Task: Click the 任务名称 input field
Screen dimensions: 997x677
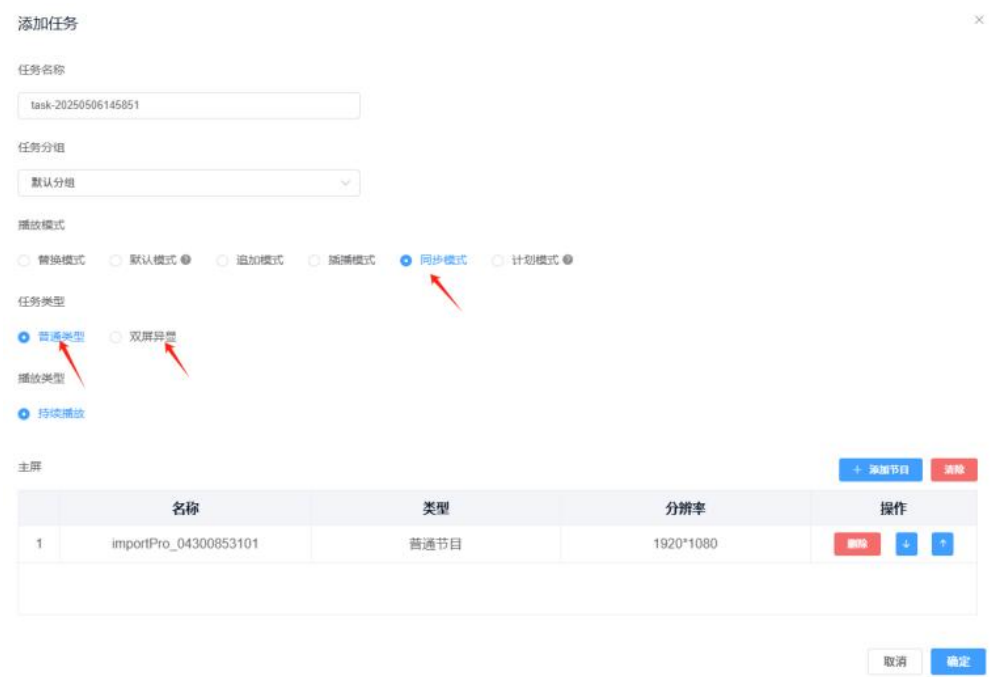Action: coord(189,105)
